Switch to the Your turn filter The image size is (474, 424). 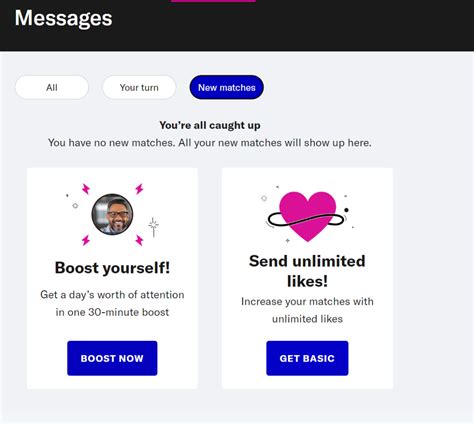[139, 87]
